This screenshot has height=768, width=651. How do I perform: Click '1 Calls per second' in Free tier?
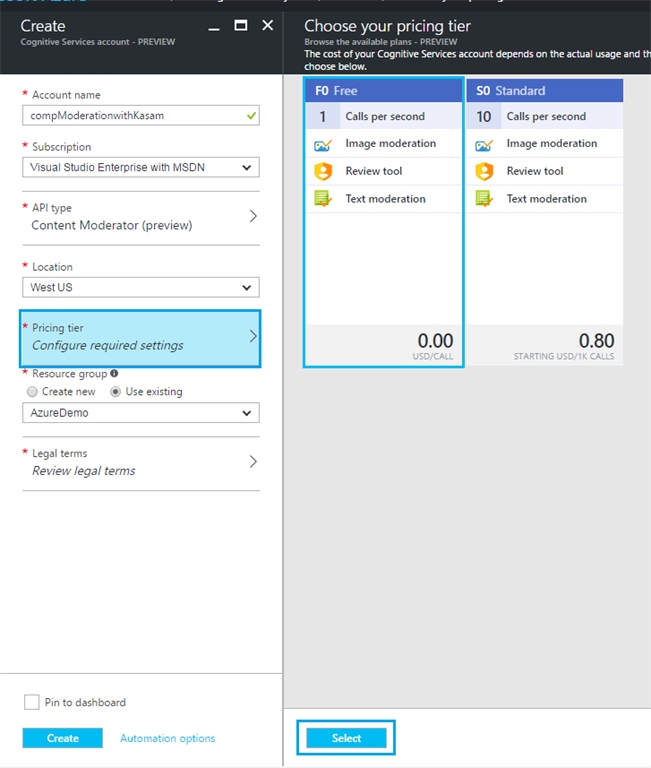pos(384,117)
